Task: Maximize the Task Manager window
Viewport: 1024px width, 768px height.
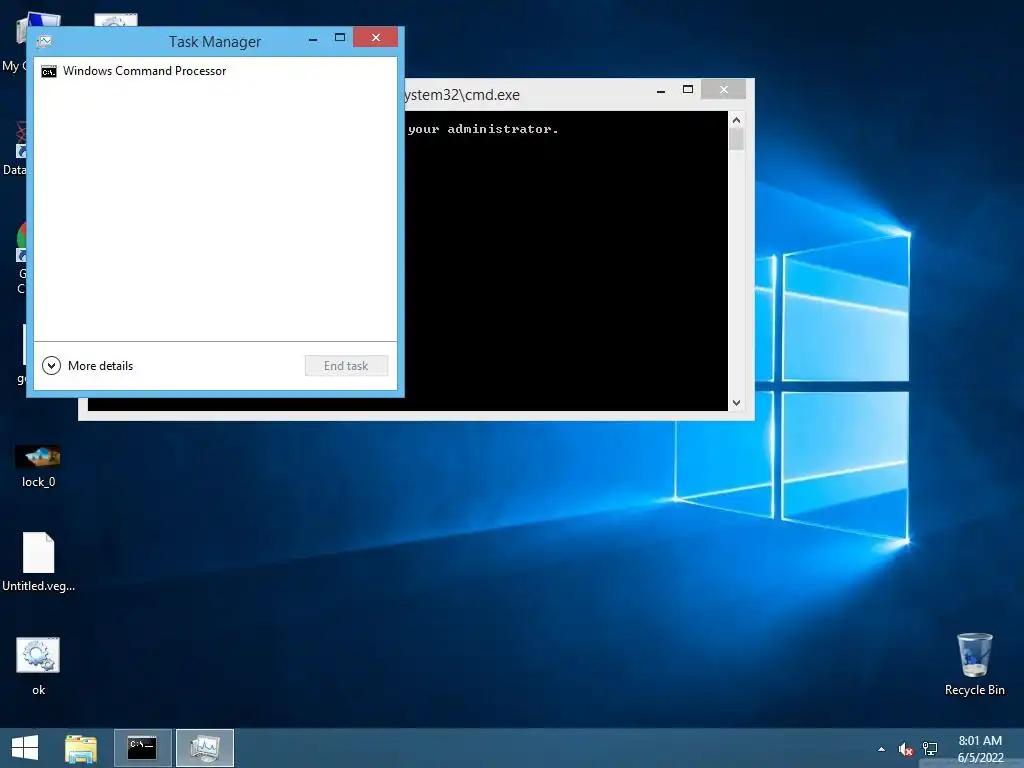Action: click(x=340, y=38)
